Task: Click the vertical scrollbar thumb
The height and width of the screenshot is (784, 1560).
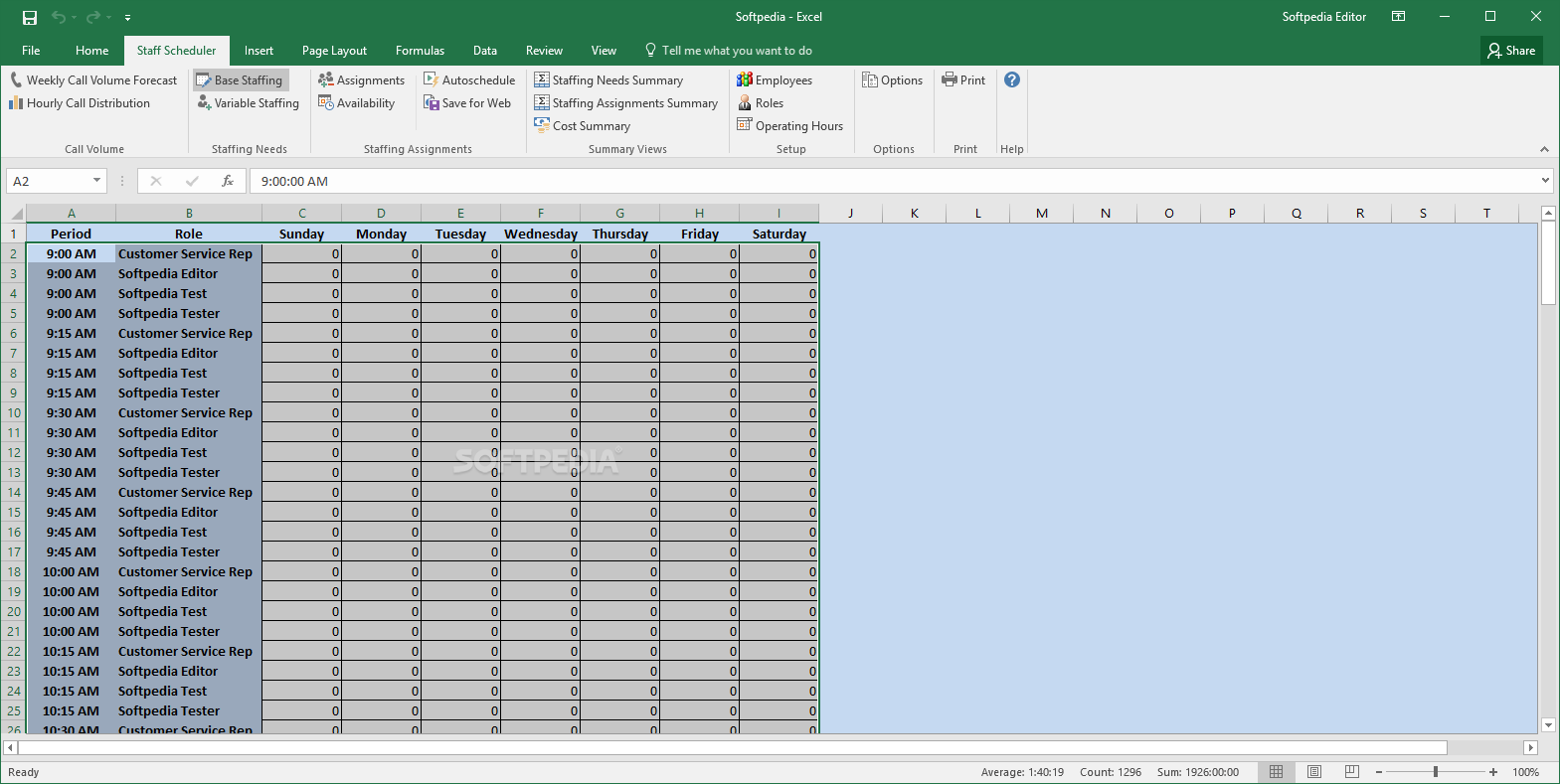Action: point(1548,263)
